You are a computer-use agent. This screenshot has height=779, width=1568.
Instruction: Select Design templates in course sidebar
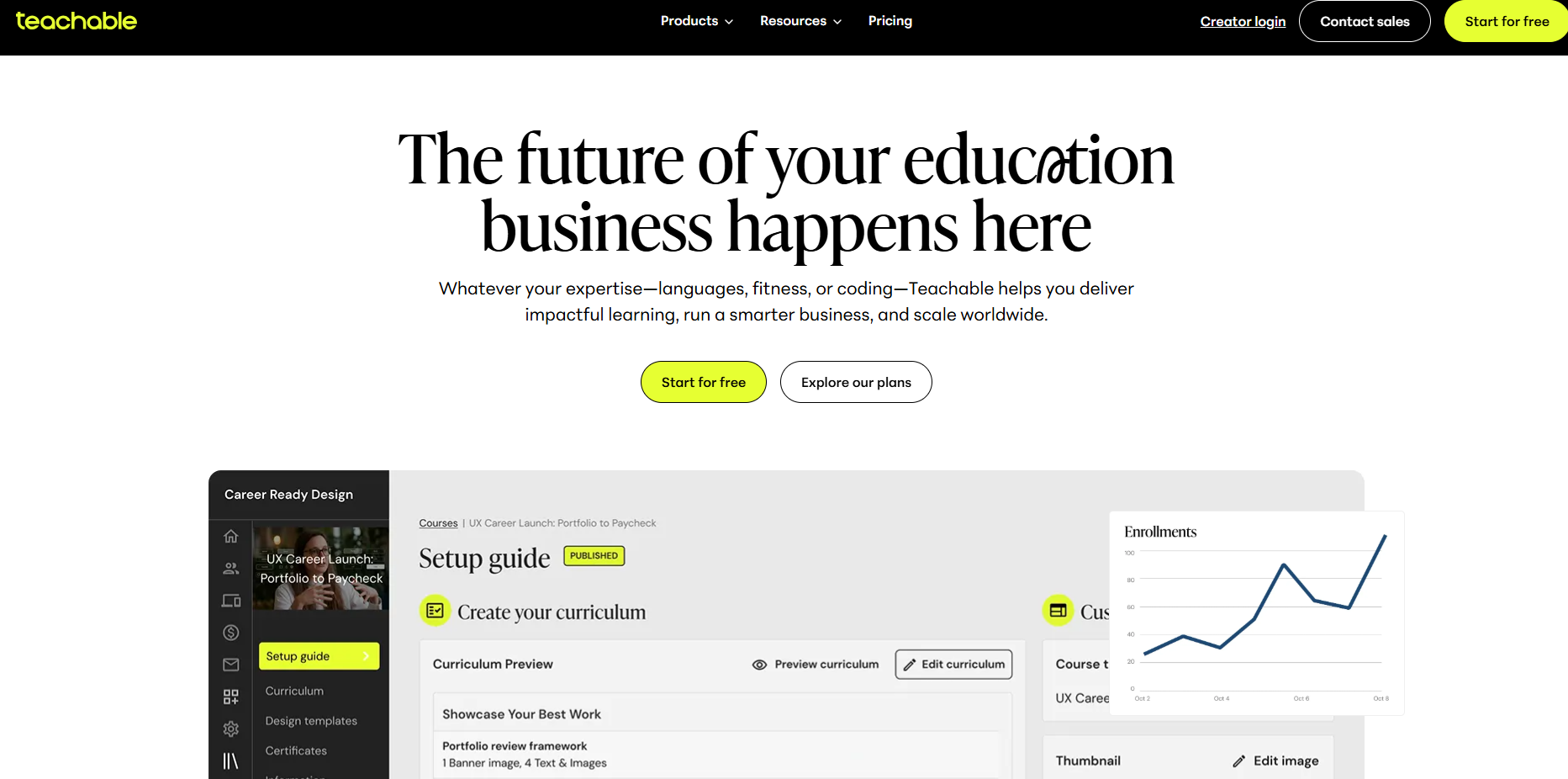pyautogui.click(x=311, y=721)
